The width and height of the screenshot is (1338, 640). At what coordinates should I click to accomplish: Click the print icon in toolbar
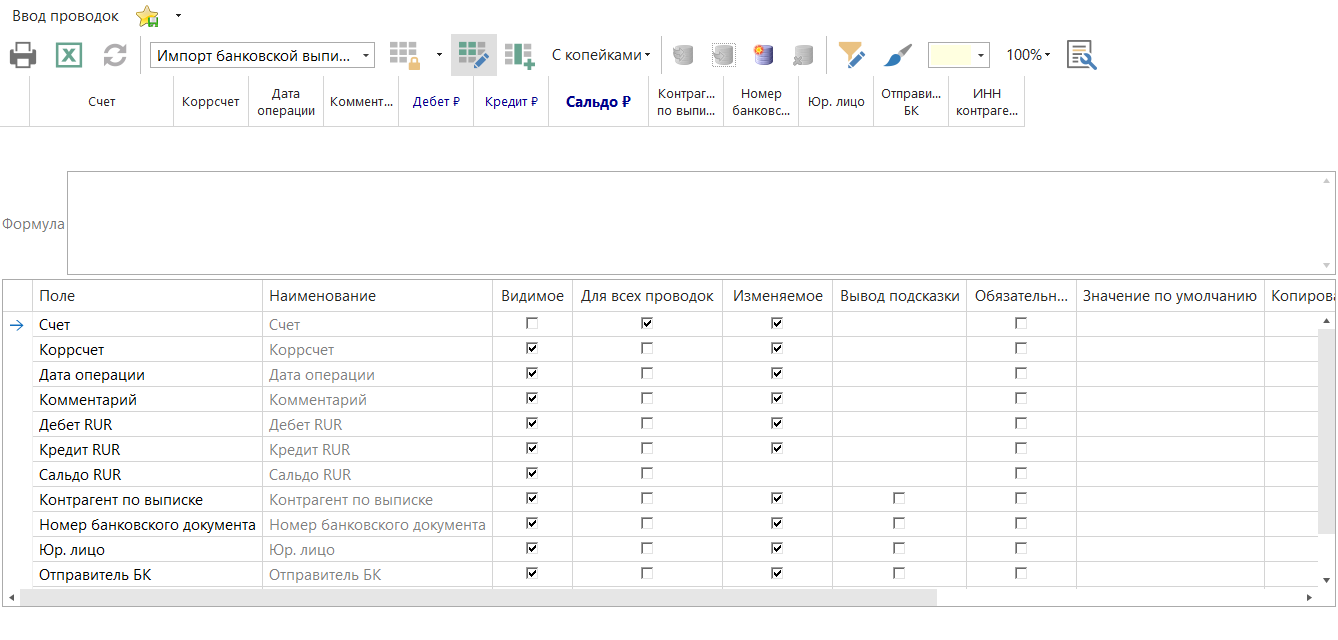23,55
